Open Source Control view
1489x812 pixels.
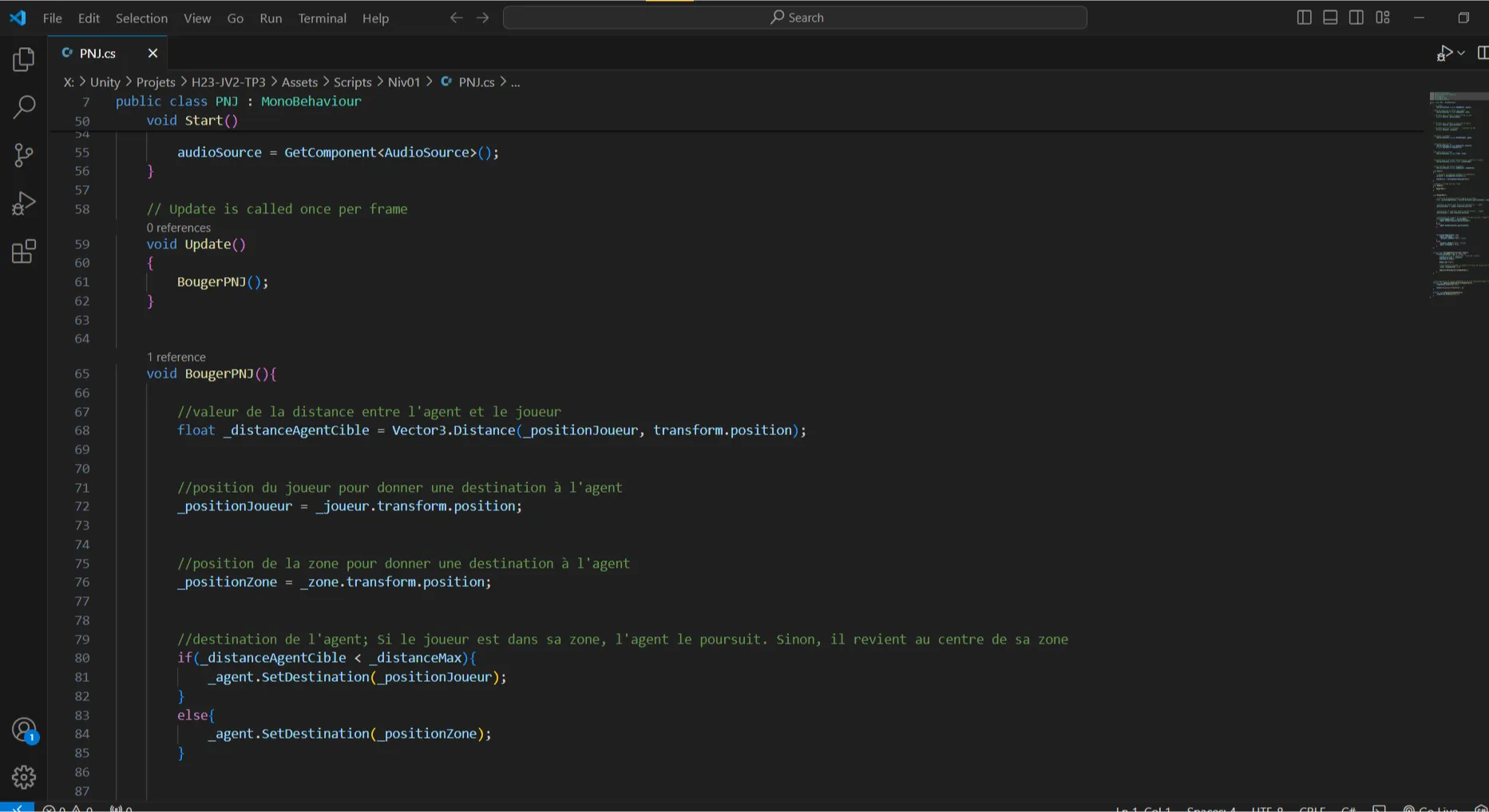point(23,155)
